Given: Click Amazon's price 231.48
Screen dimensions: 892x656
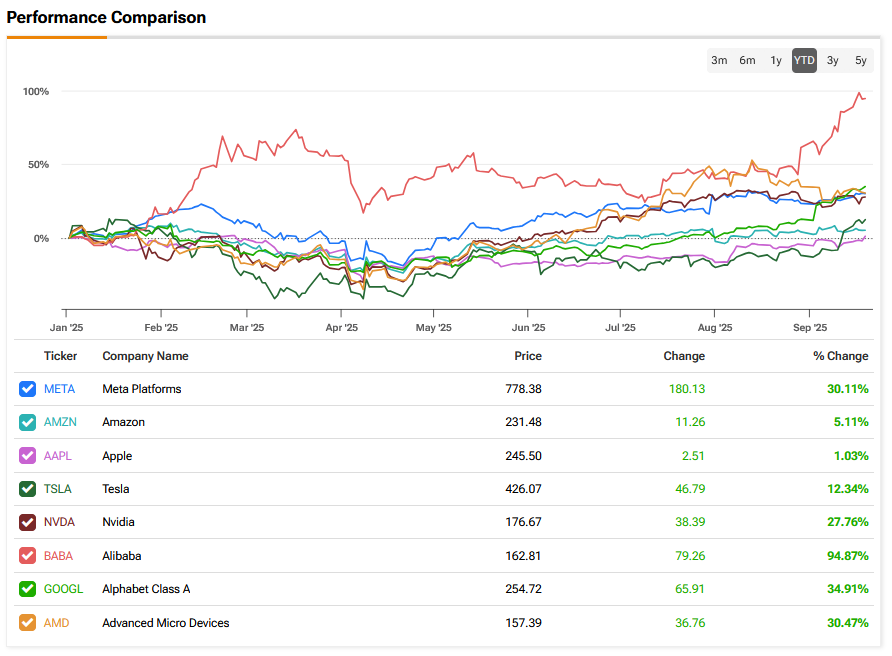Looking at the screenshot, I should tap(523, 422).
